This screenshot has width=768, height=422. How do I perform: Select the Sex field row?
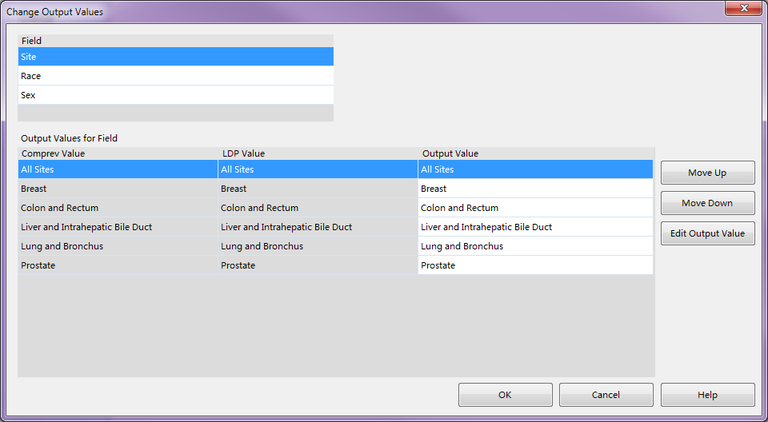(175, 95)
